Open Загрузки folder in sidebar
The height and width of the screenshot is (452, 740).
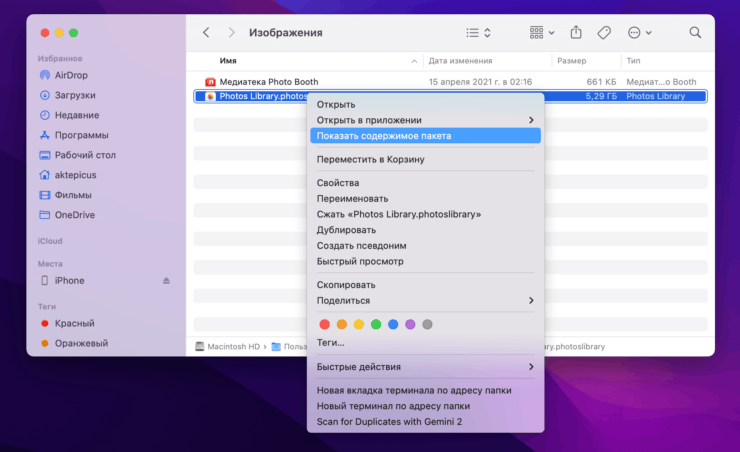coord(75,95)
